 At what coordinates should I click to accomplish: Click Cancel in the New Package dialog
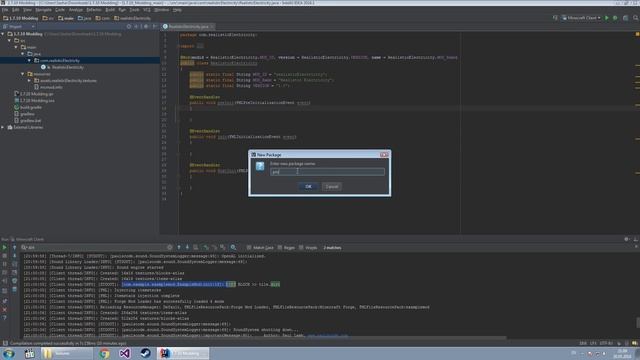[x=332, y=187]
